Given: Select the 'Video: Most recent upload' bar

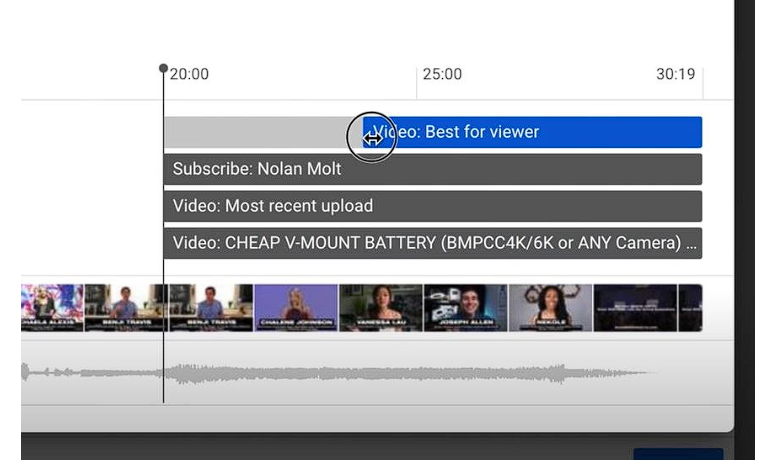Looking at the screenshot, I should [433, 206].
